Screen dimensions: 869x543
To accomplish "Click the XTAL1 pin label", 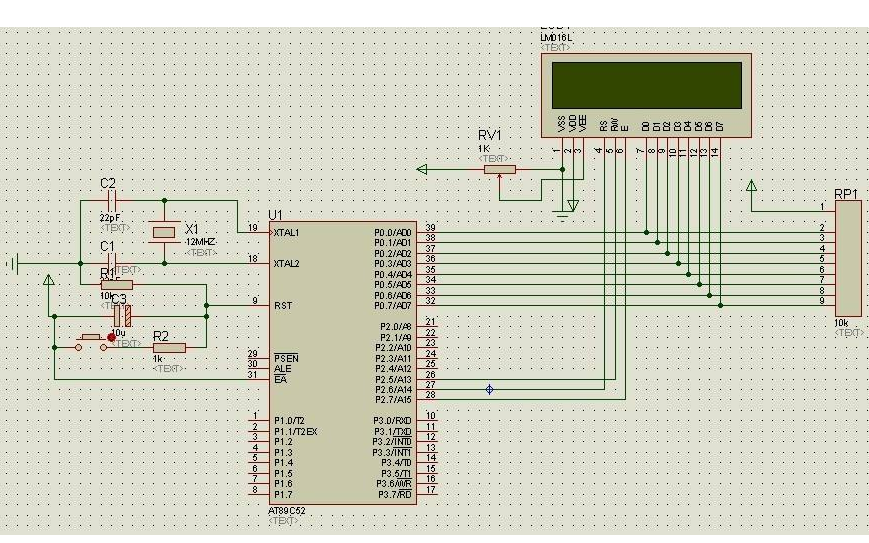I will pyautogui.click(x=287, y=233).
